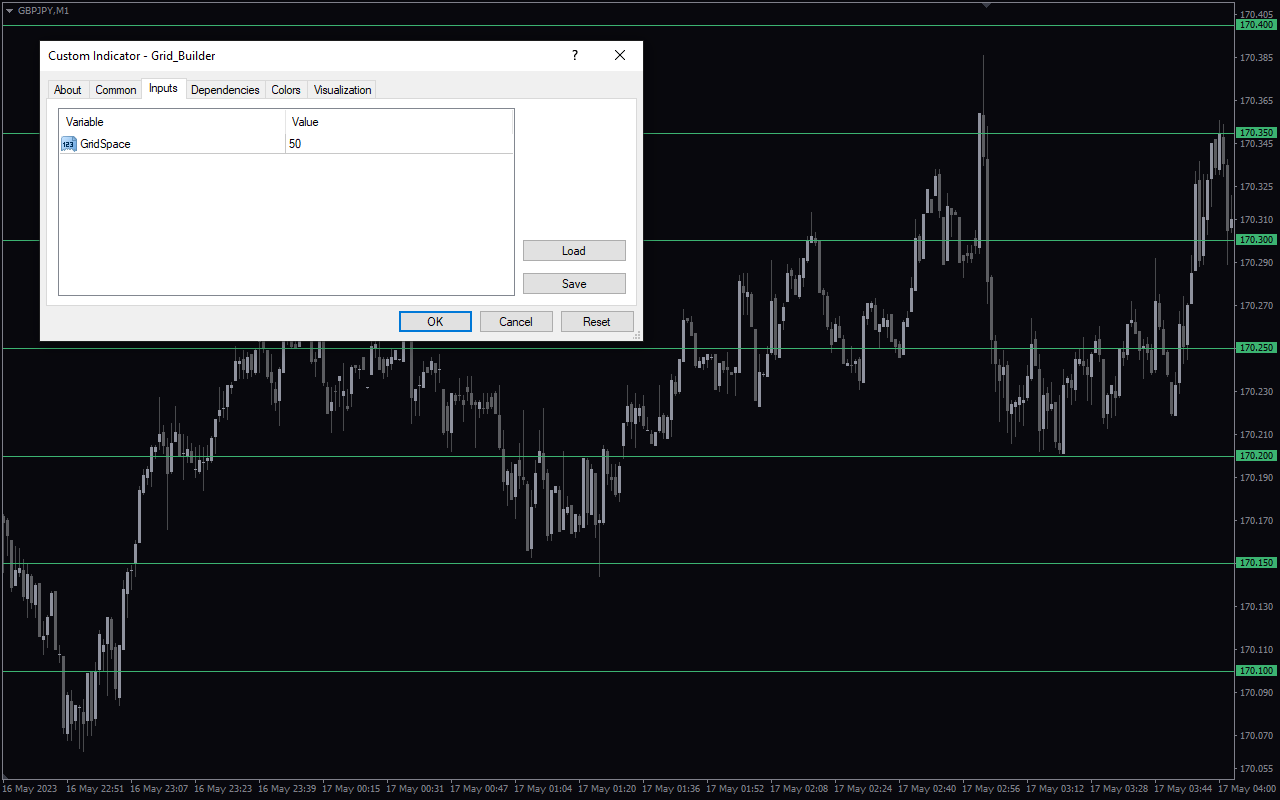Click the 170.350 grid price label
This screenshot has width=1280, height=800.
pos(1257,132)
